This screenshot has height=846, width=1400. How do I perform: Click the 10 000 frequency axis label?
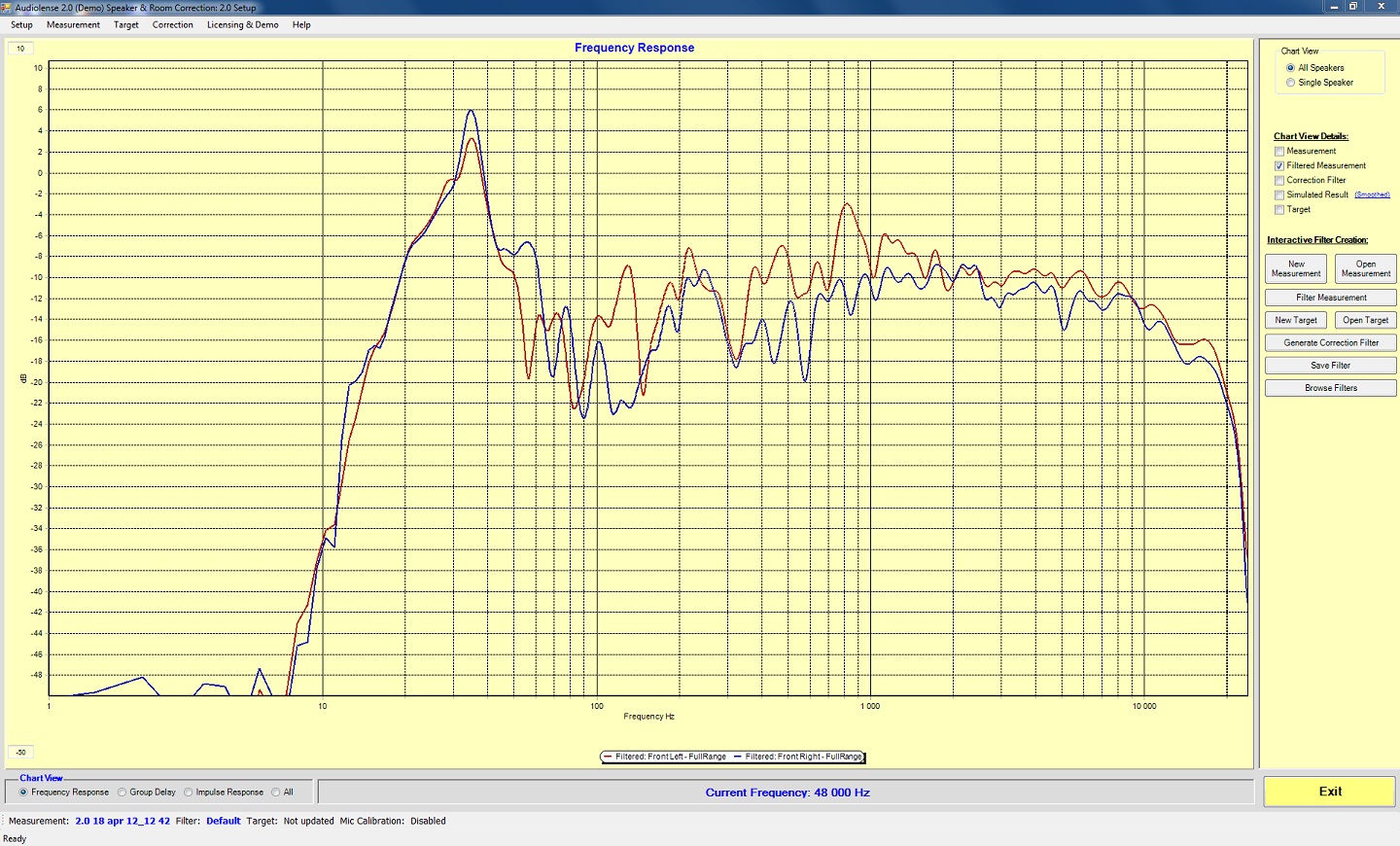click(1144, 706)
